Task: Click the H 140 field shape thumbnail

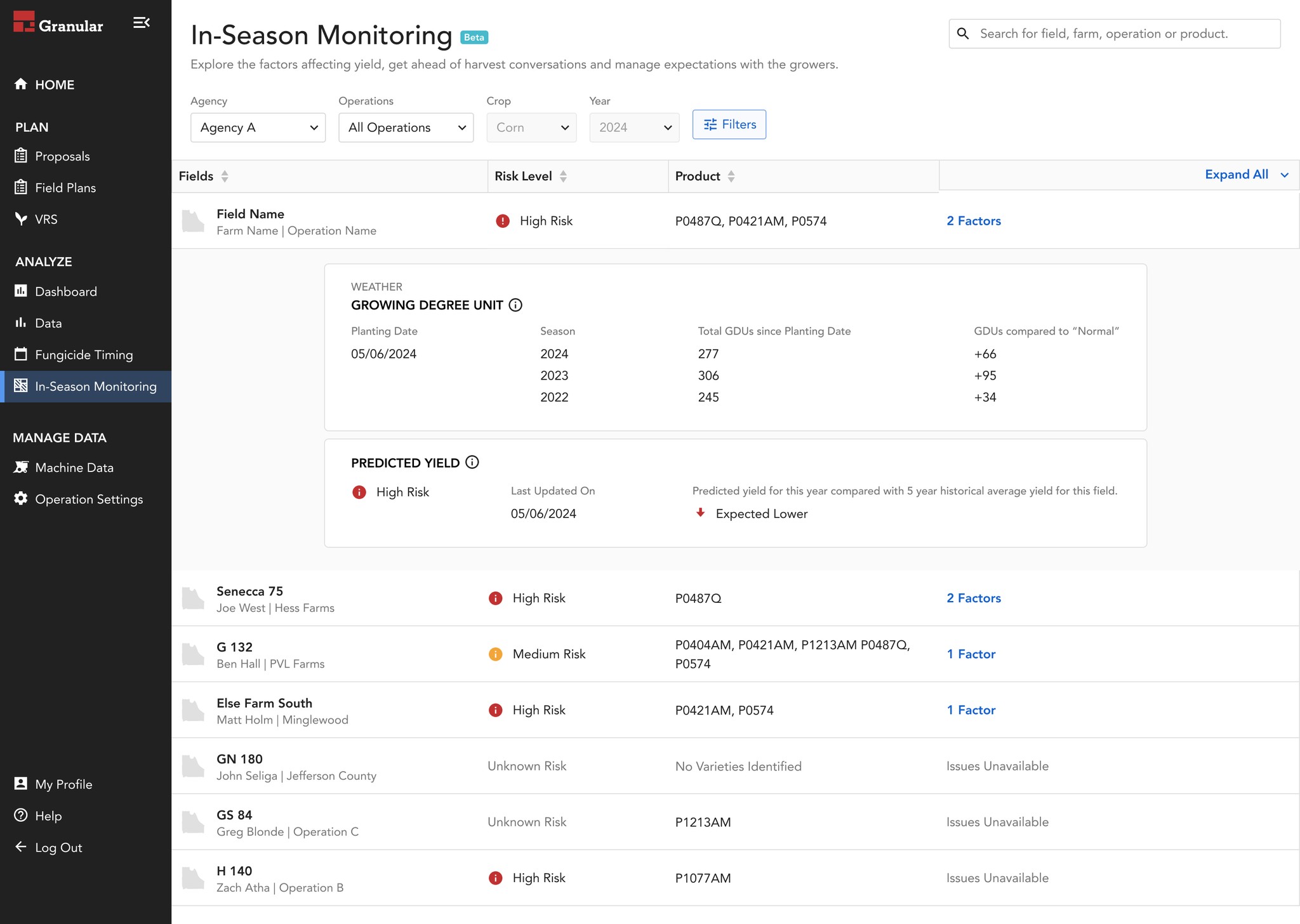Action: click(193, 878)
